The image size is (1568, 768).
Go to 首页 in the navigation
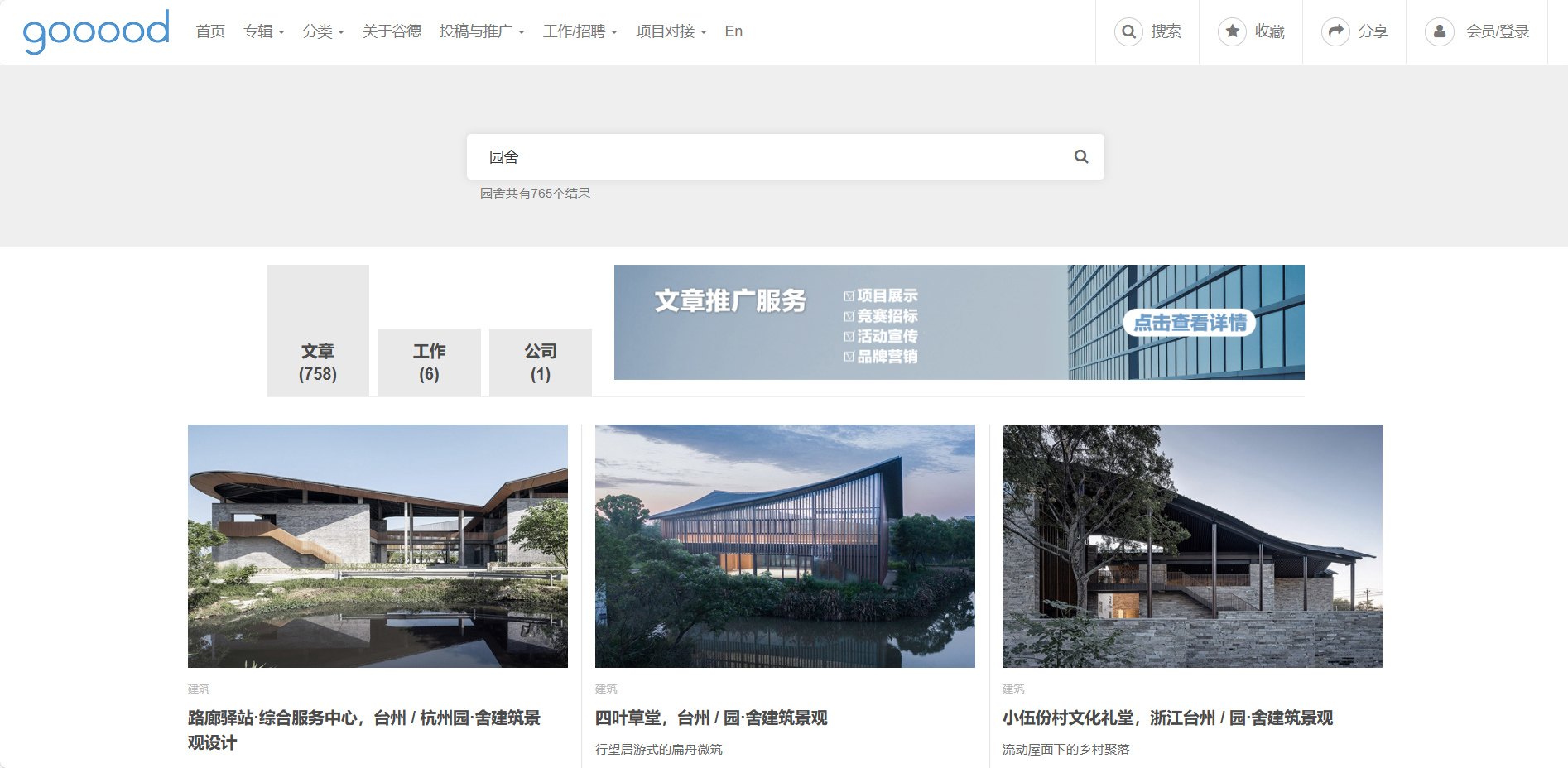[x=210, y=31]
